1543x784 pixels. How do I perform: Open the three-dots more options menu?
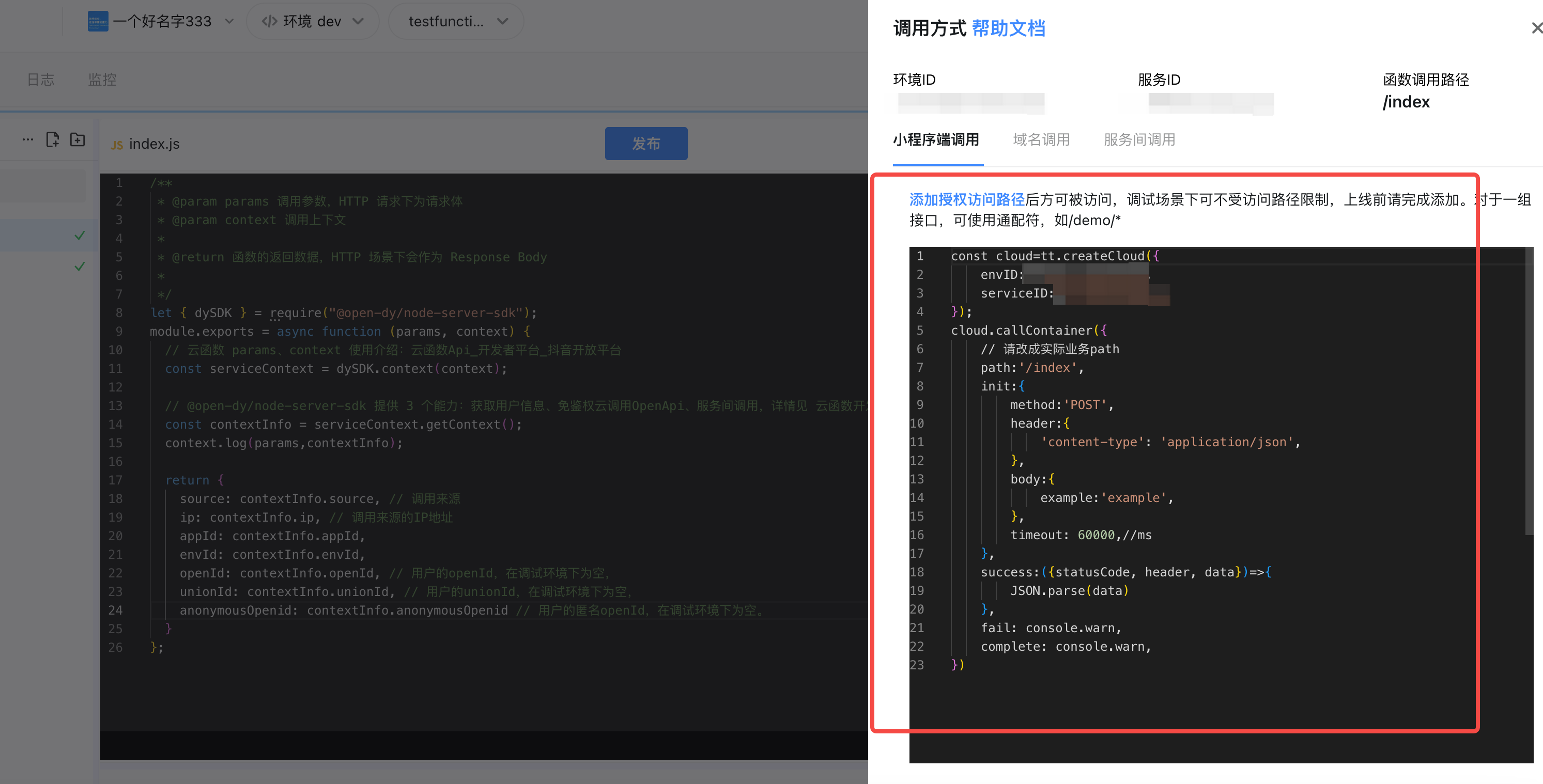(27, 139)
